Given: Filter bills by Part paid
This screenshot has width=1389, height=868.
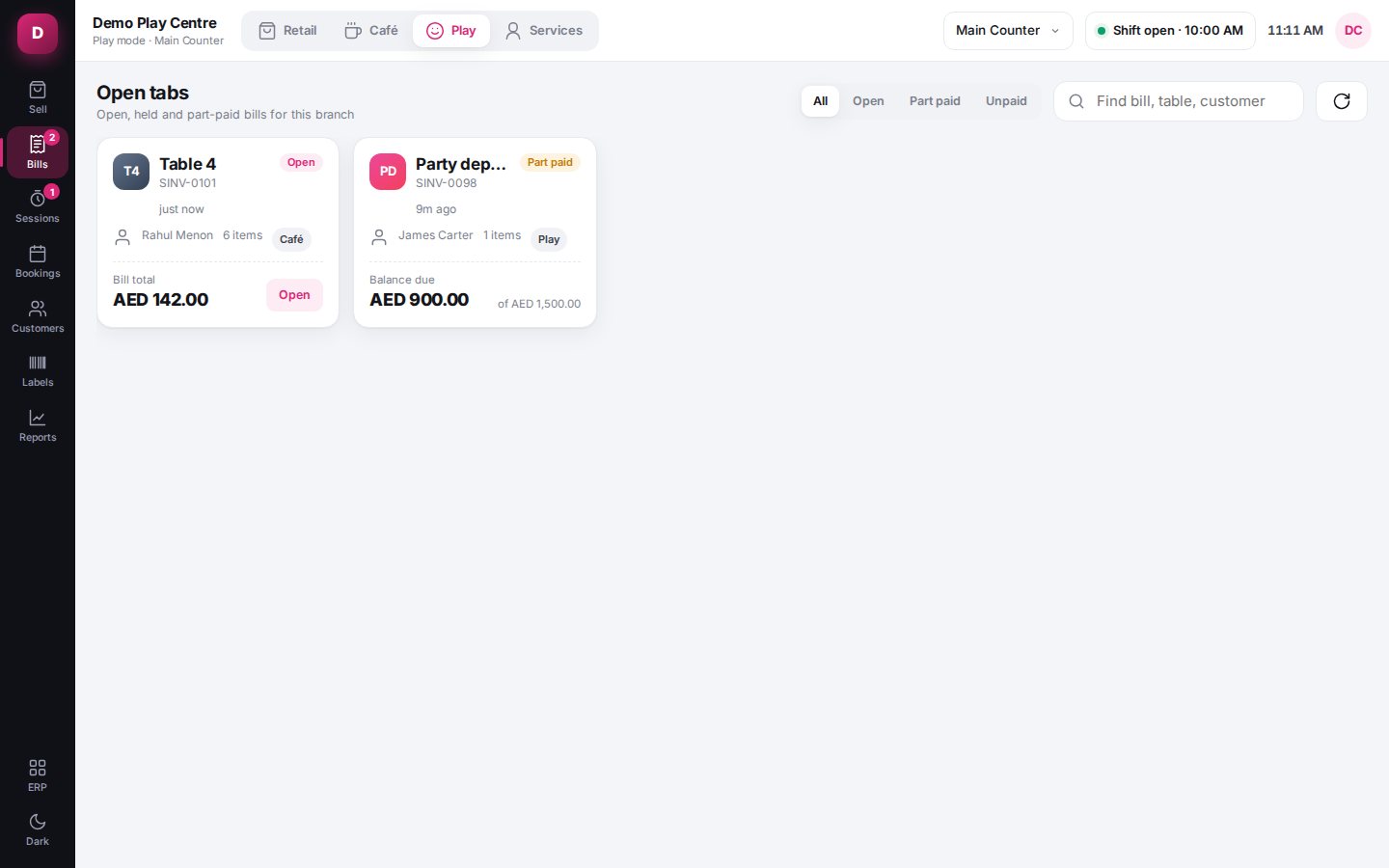Looking at the screenshot, I should click(935, 101).
